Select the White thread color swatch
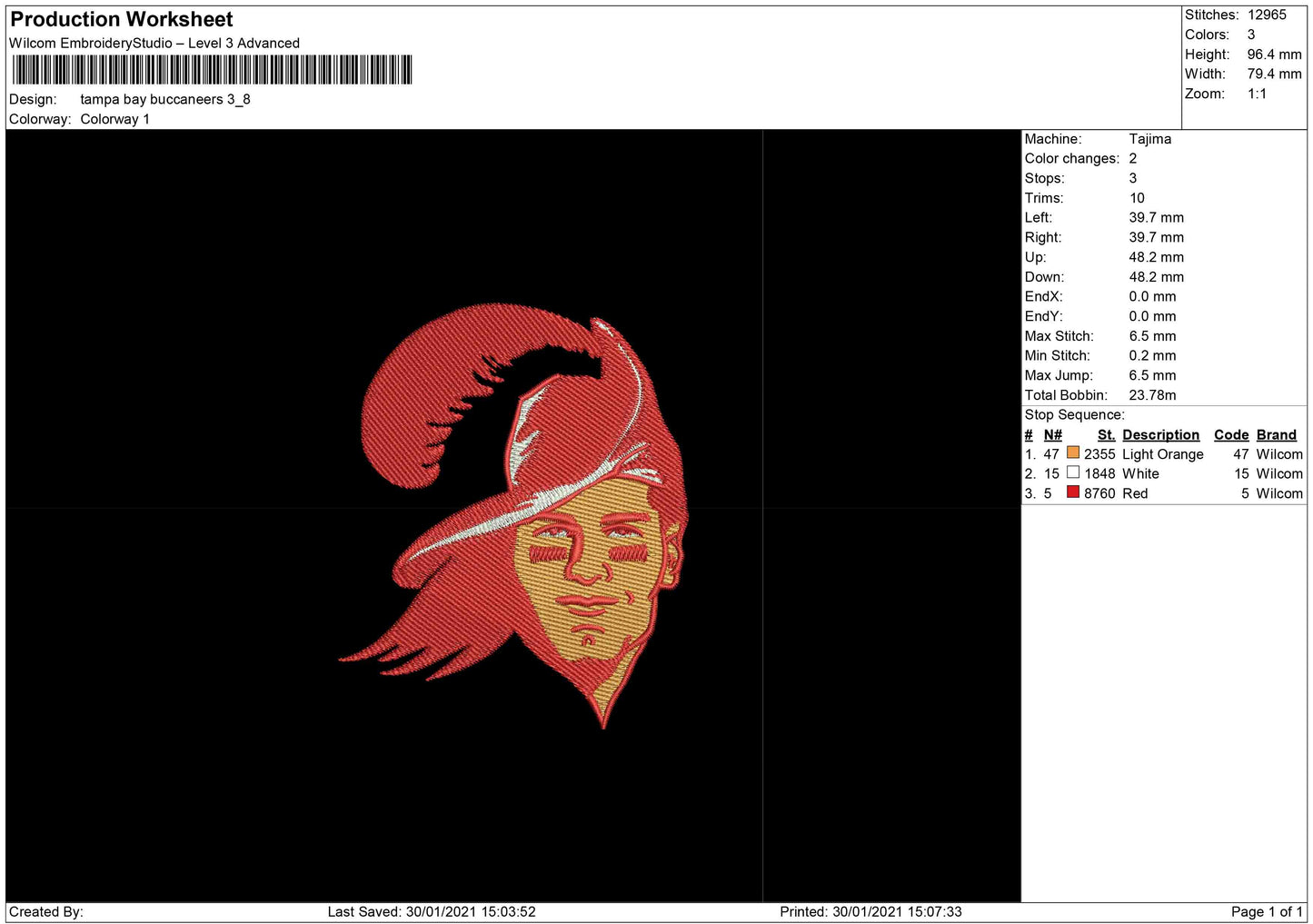Image resolution: width=1313 pixels, height=924 pixels. click(x=1073, y=472)
